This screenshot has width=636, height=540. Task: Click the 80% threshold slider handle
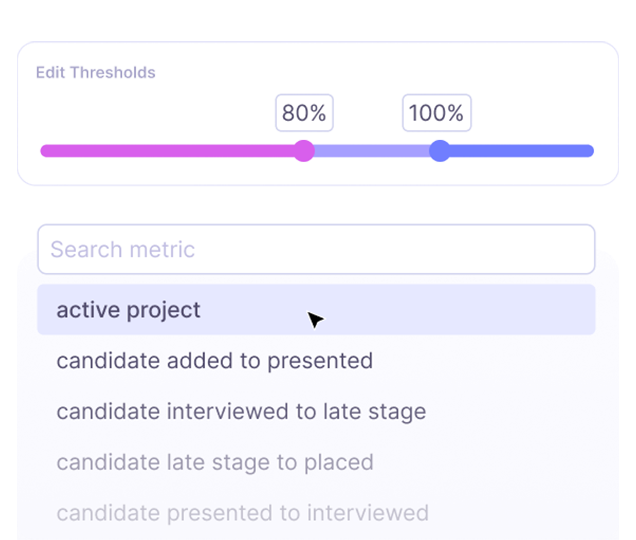304,151
